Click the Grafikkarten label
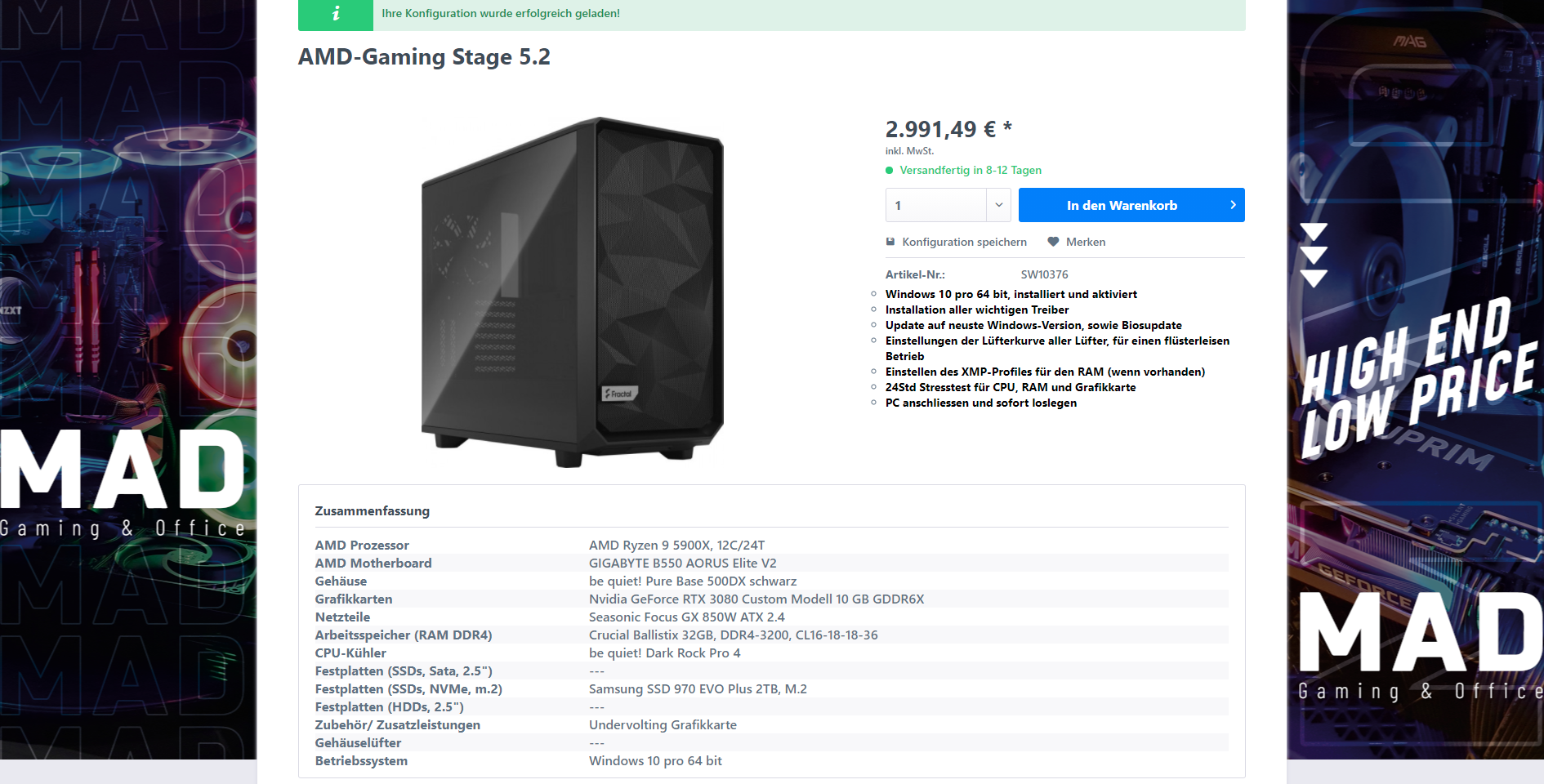This screenshot has height=784, width=1544. click(x=354, y=599)
